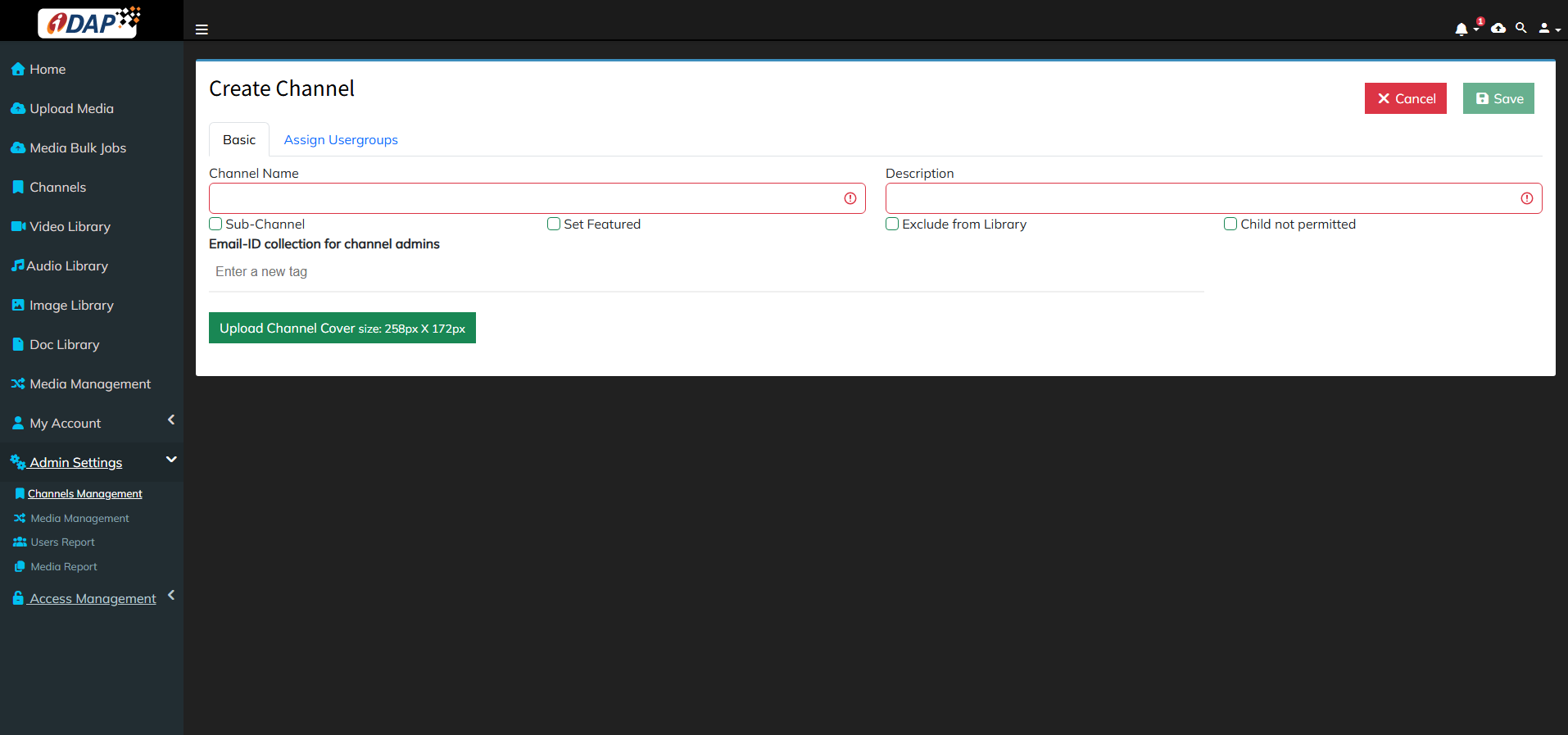
Task: Click the cloud upload icon in header
Action: 1498,29
